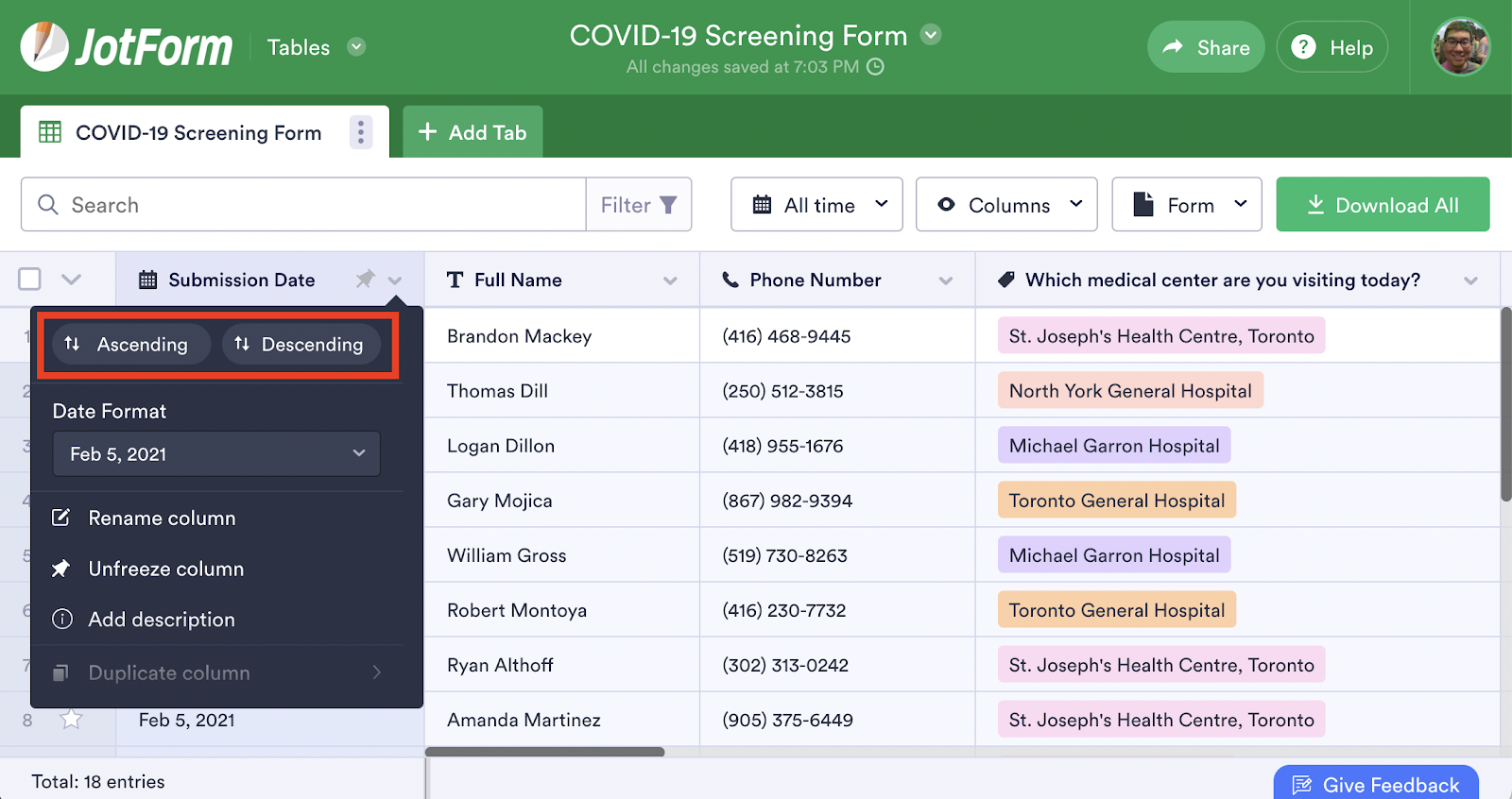Click the Help question mark icon
The width and height of the screenshot is (1512, 799).
[x=1303, y=47]
